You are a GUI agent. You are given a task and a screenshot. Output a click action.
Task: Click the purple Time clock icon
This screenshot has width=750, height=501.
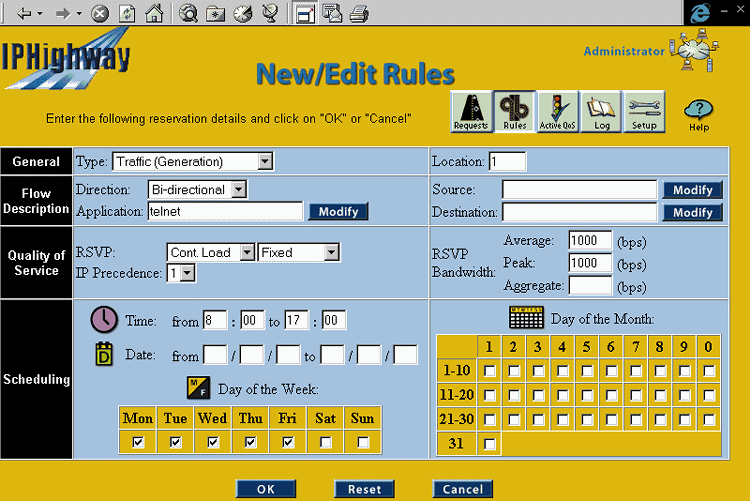[x=104, y=320]
